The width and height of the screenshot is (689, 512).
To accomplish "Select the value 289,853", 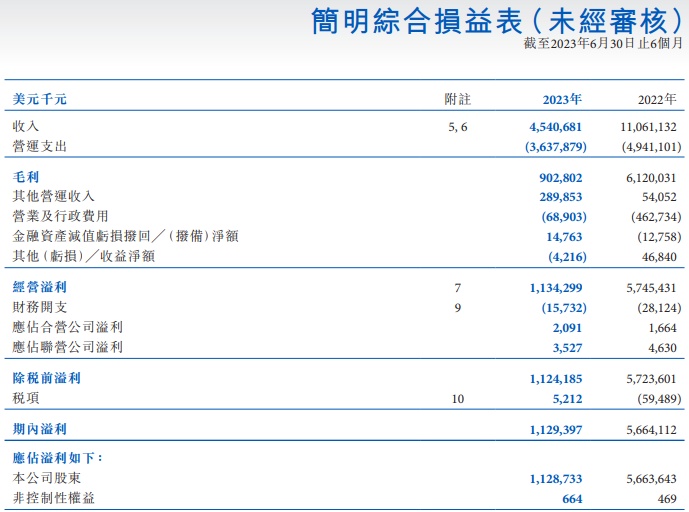I will (x=561, y=197).
